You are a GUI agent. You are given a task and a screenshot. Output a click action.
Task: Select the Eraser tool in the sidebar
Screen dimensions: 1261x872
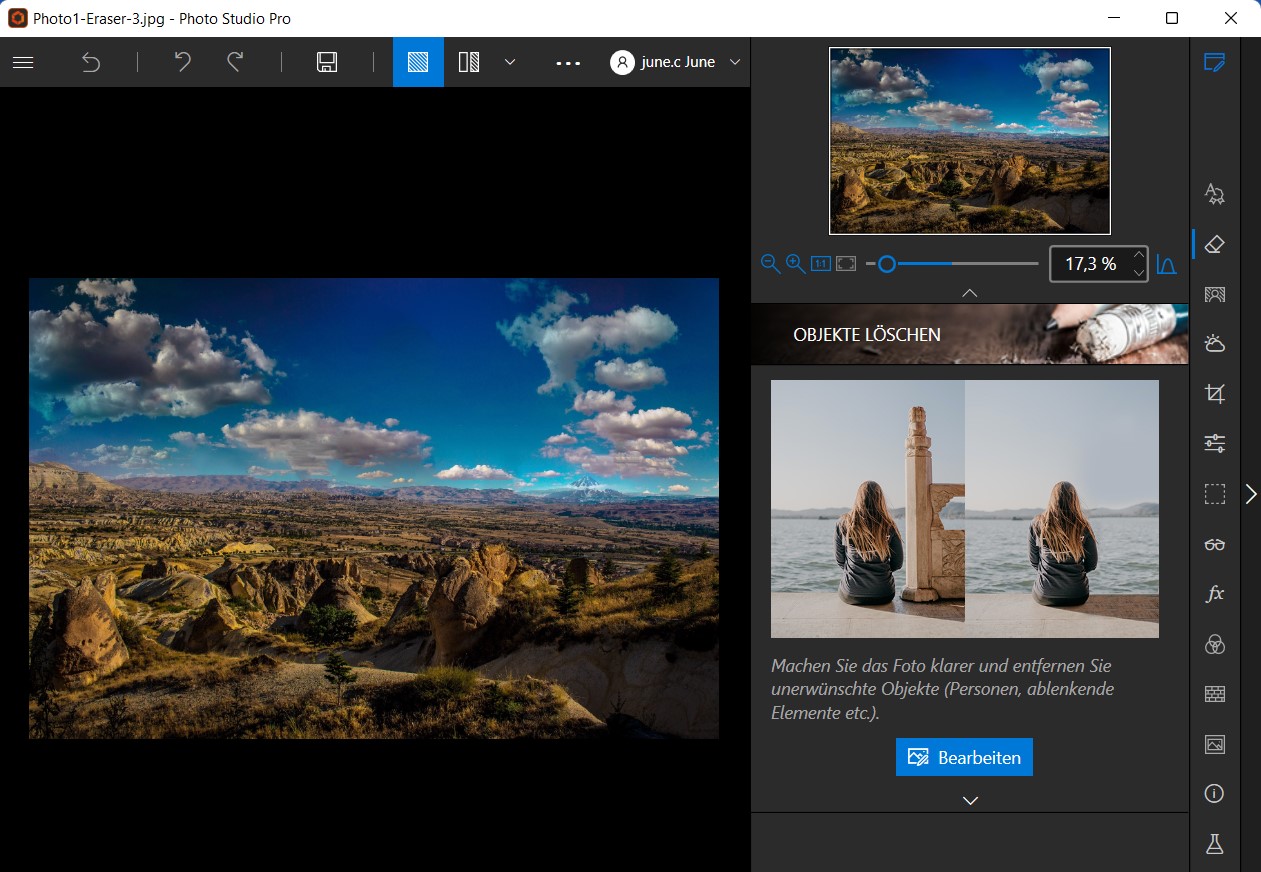1215,244
